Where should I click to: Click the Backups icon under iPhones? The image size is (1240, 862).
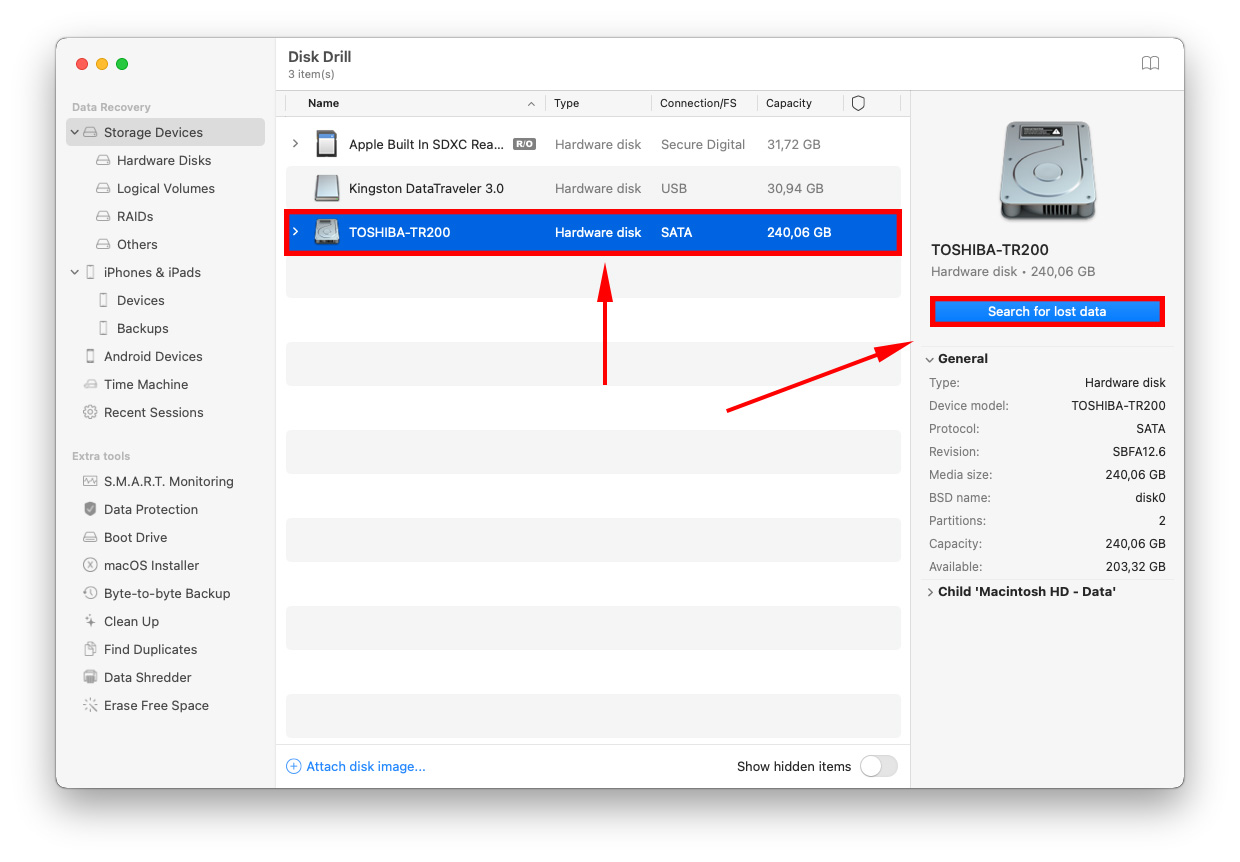tap(104, 328)
